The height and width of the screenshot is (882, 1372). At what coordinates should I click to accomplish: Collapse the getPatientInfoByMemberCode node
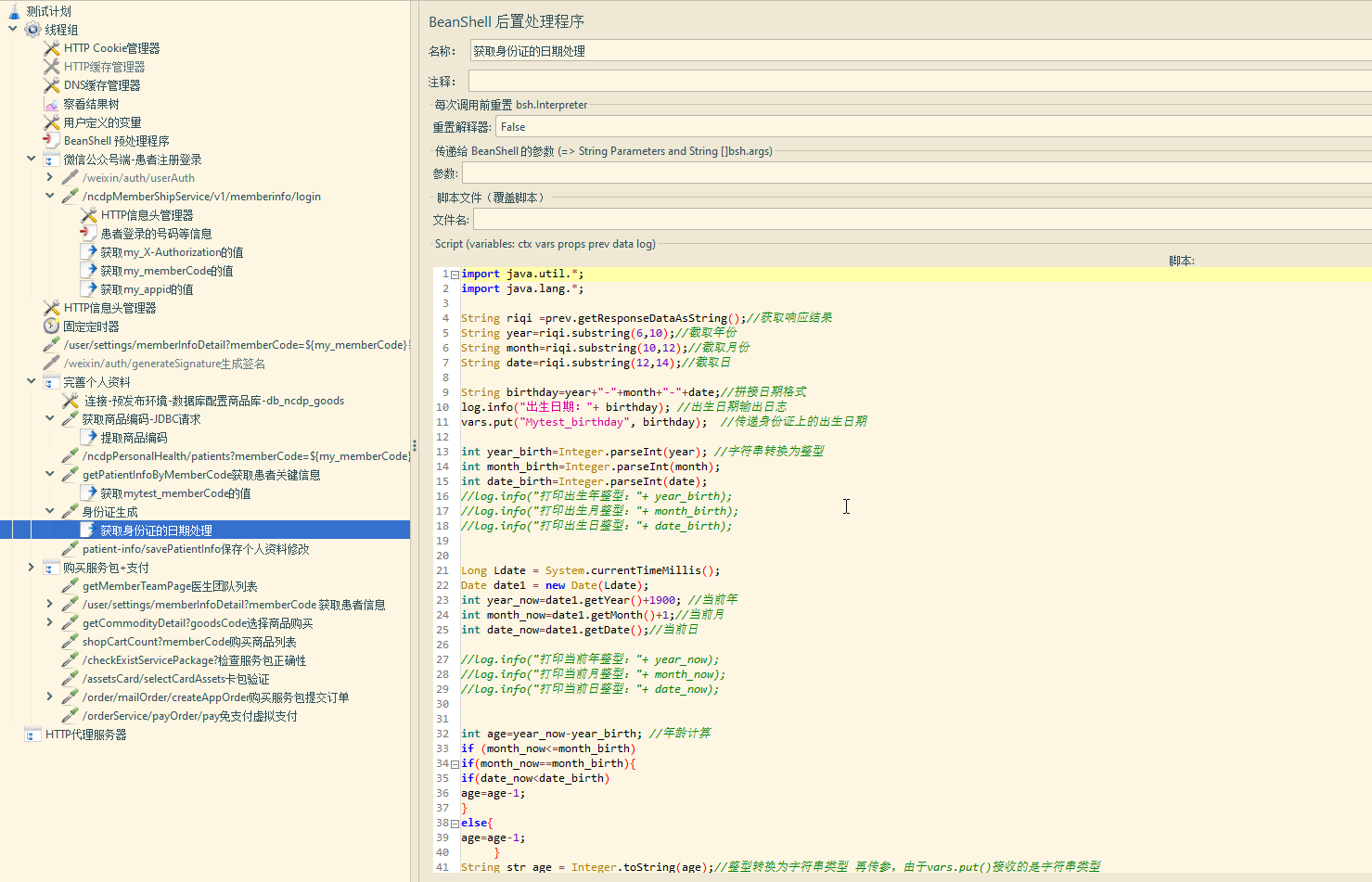pos(50,474)
